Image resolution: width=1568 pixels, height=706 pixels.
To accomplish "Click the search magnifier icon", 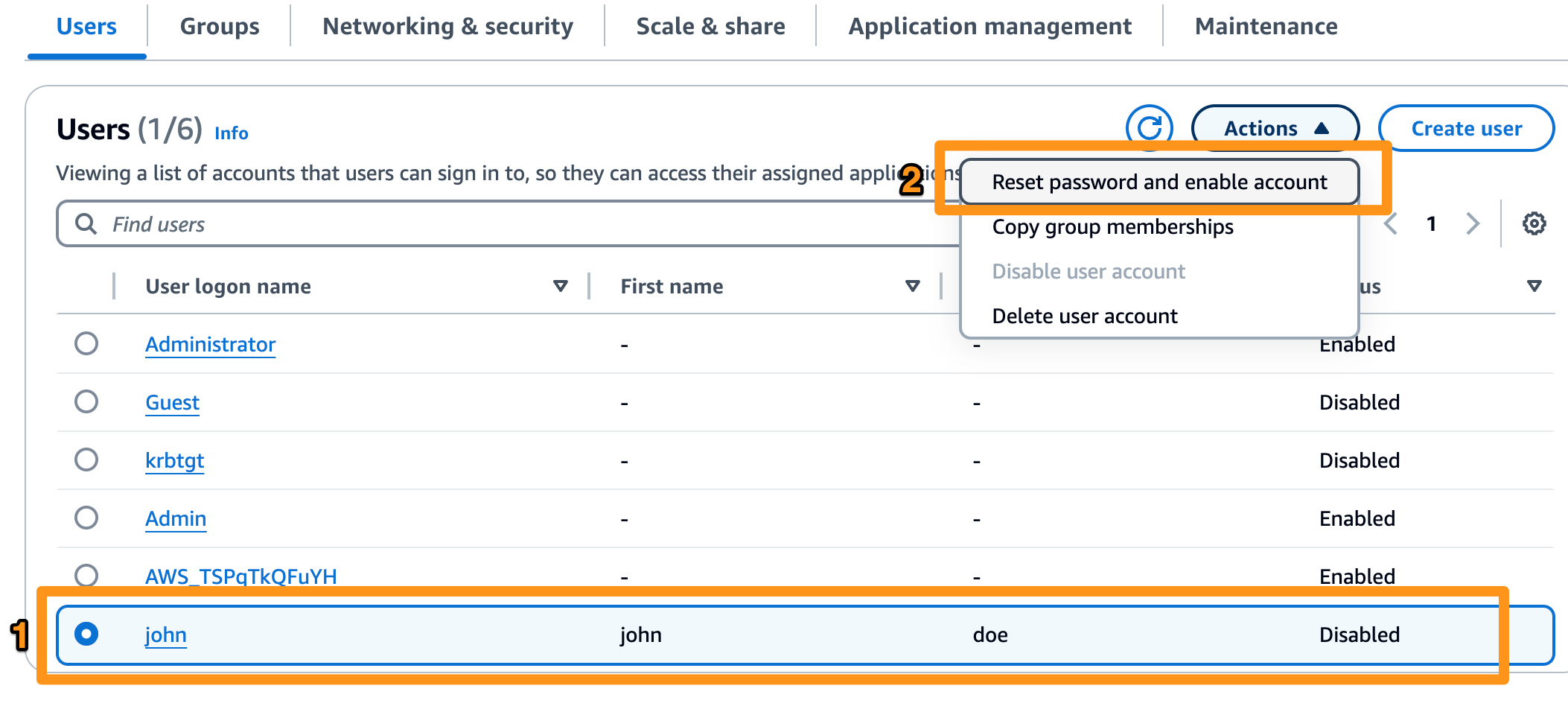I will (86, 223).
